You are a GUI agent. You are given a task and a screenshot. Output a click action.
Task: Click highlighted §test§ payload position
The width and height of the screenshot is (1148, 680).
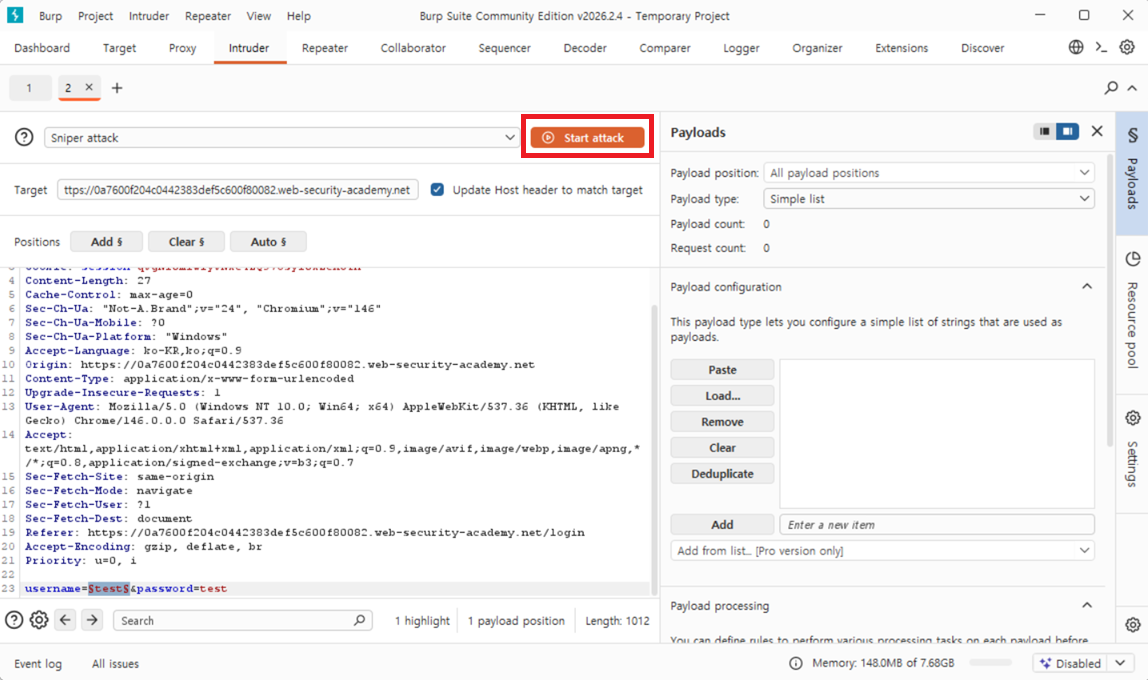109,588
